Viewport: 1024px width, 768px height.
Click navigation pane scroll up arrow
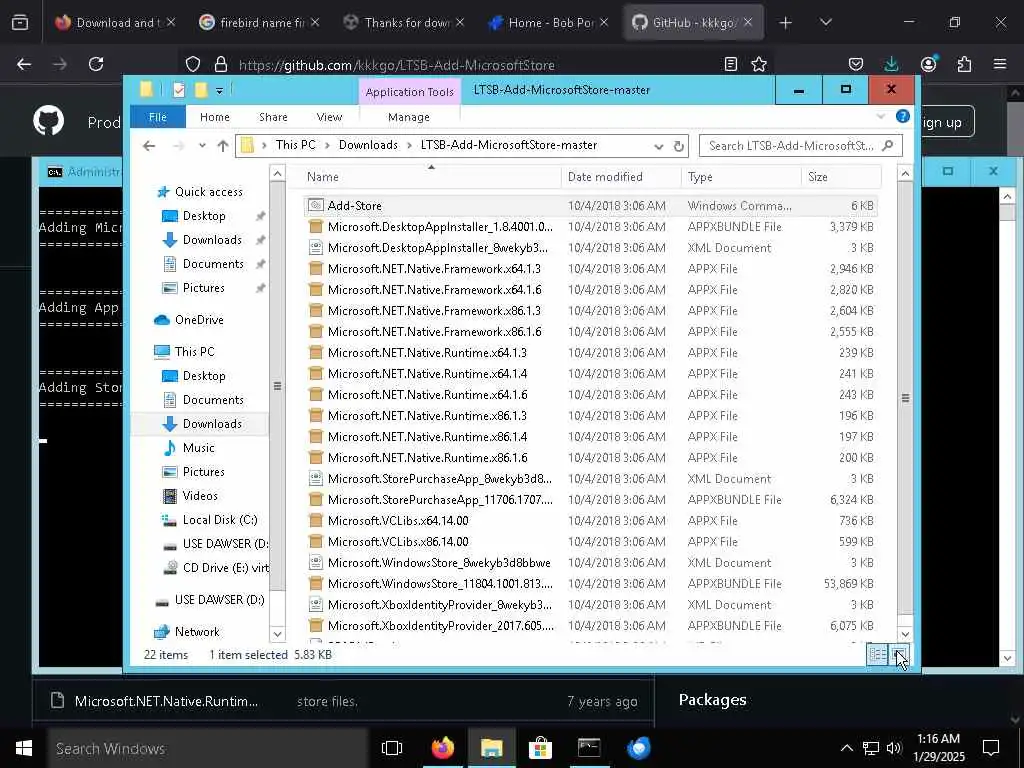pyautogui.click(x=278, y=173)
